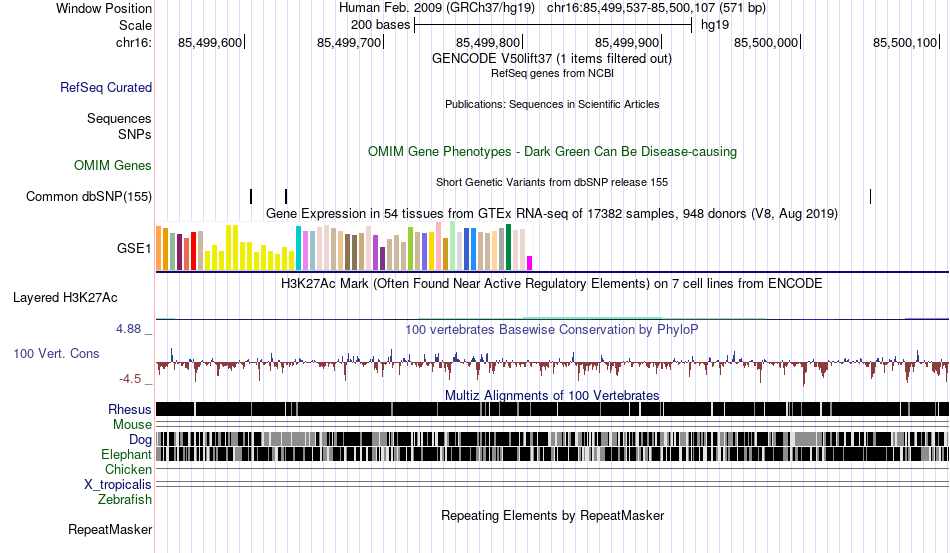Click the -4.5 PhyloP lower axis value

[130, 379]
